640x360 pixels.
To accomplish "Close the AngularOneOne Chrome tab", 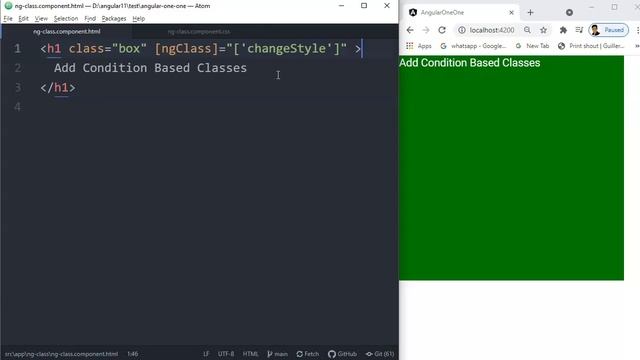I will point(511,13).
